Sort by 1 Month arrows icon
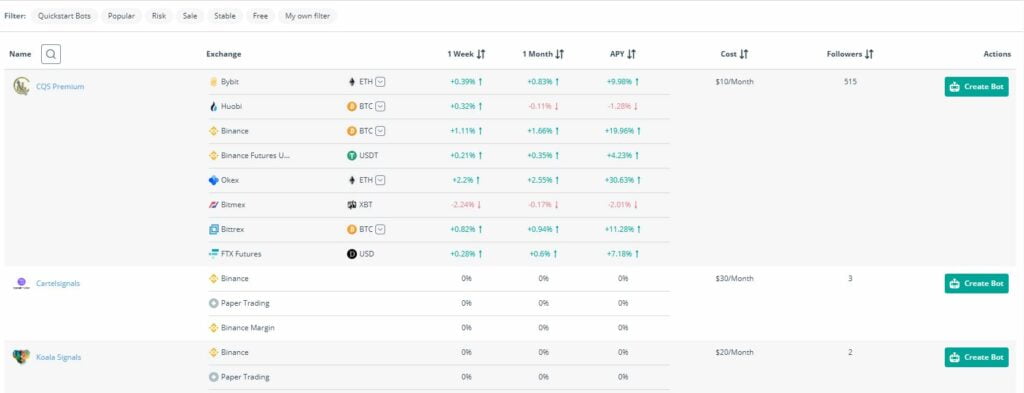Screen dimensions: 1024x393 pyautogui.click(x=560, y=54)
